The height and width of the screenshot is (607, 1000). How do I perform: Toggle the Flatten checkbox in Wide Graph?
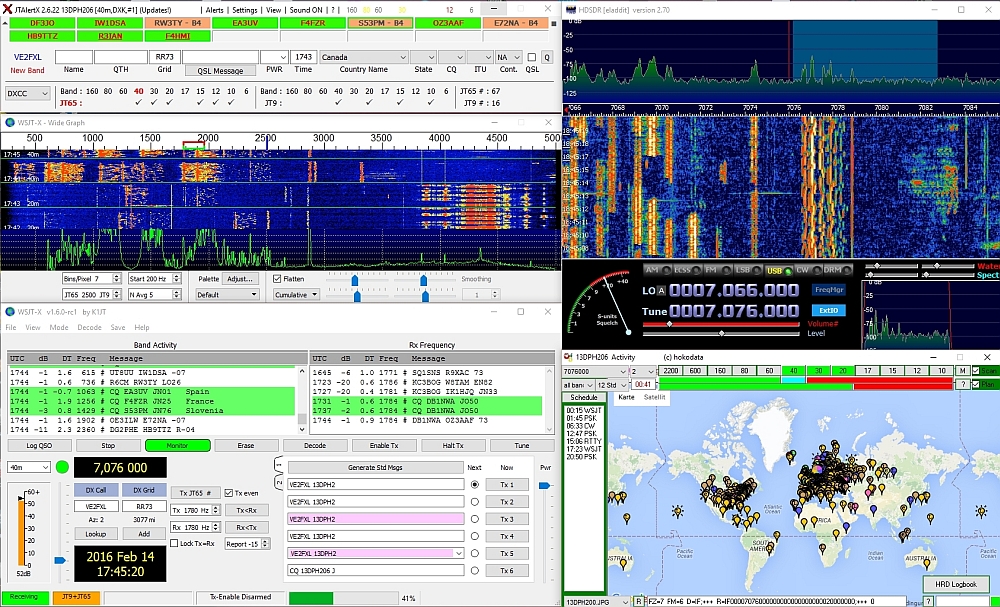278,279
